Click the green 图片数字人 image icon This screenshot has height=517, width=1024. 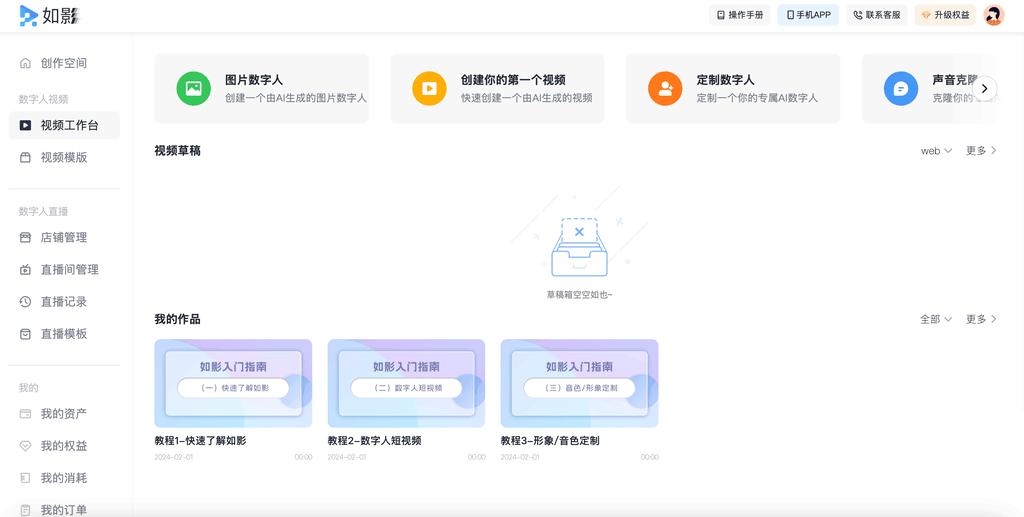[x=193, y=88]
